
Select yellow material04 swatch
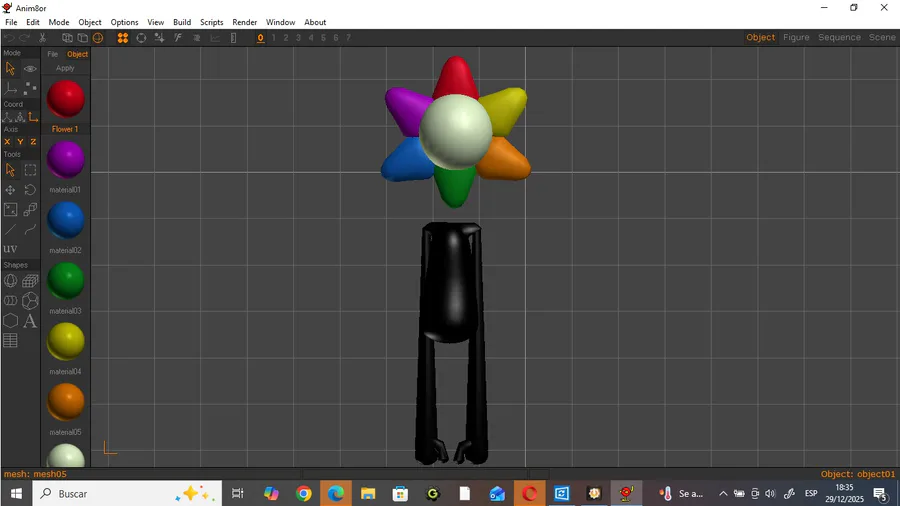click(x=65, y=341)
